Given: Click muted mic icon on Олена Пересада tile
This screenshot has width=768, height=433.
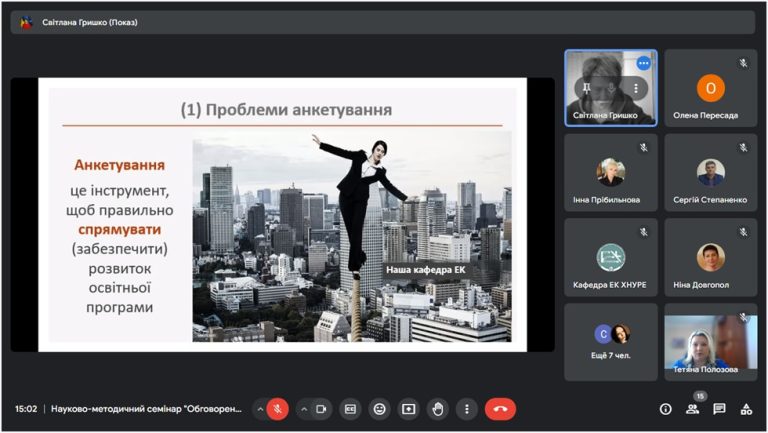Looking at the screenshot, I should point(744,63).
